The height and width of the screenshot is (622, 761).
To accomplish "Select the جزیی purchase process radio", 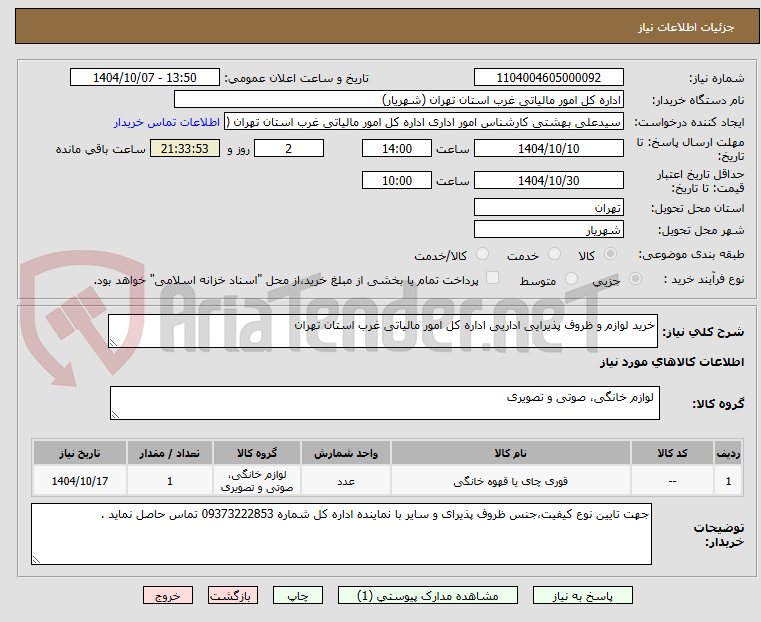I will point(635,278).
